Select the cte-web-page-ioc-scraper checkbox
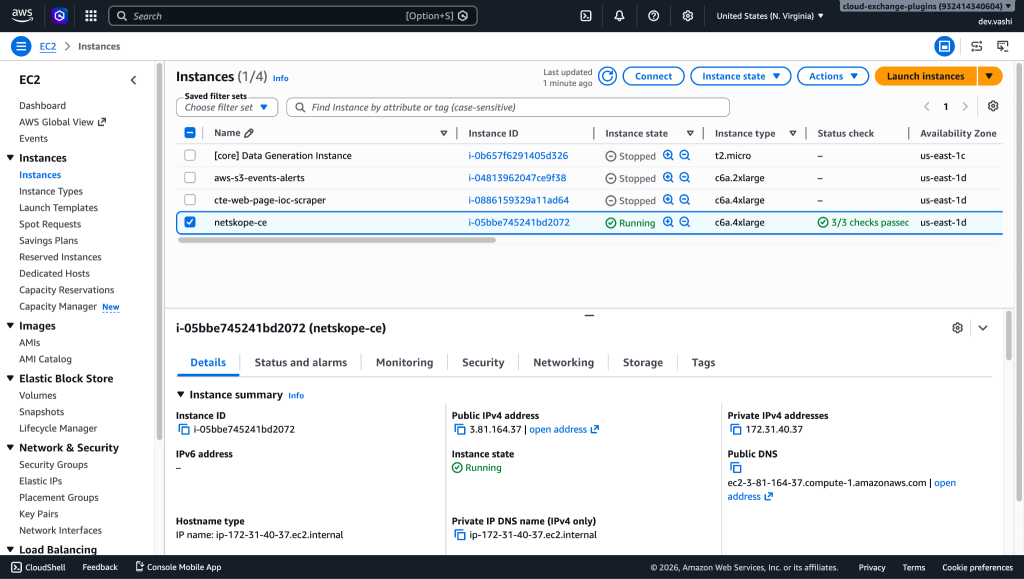Image resolution: width=1024 pixels, height=579 pixels. (x=190, y=200)
